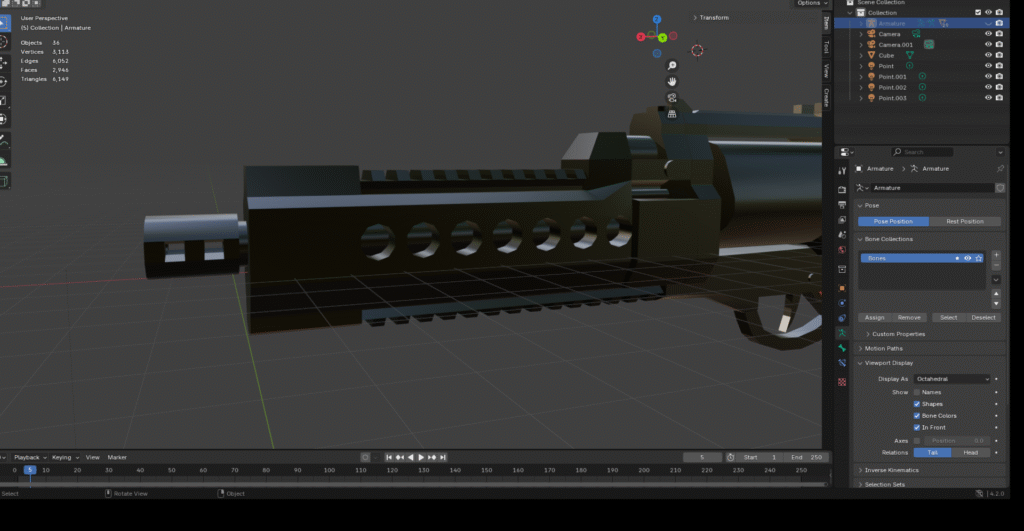Image resolution: width=1024 pixels, height=531 pixels.
Task: Open the Display As Octahedral dropdown
Action: [x=951, y=379]
